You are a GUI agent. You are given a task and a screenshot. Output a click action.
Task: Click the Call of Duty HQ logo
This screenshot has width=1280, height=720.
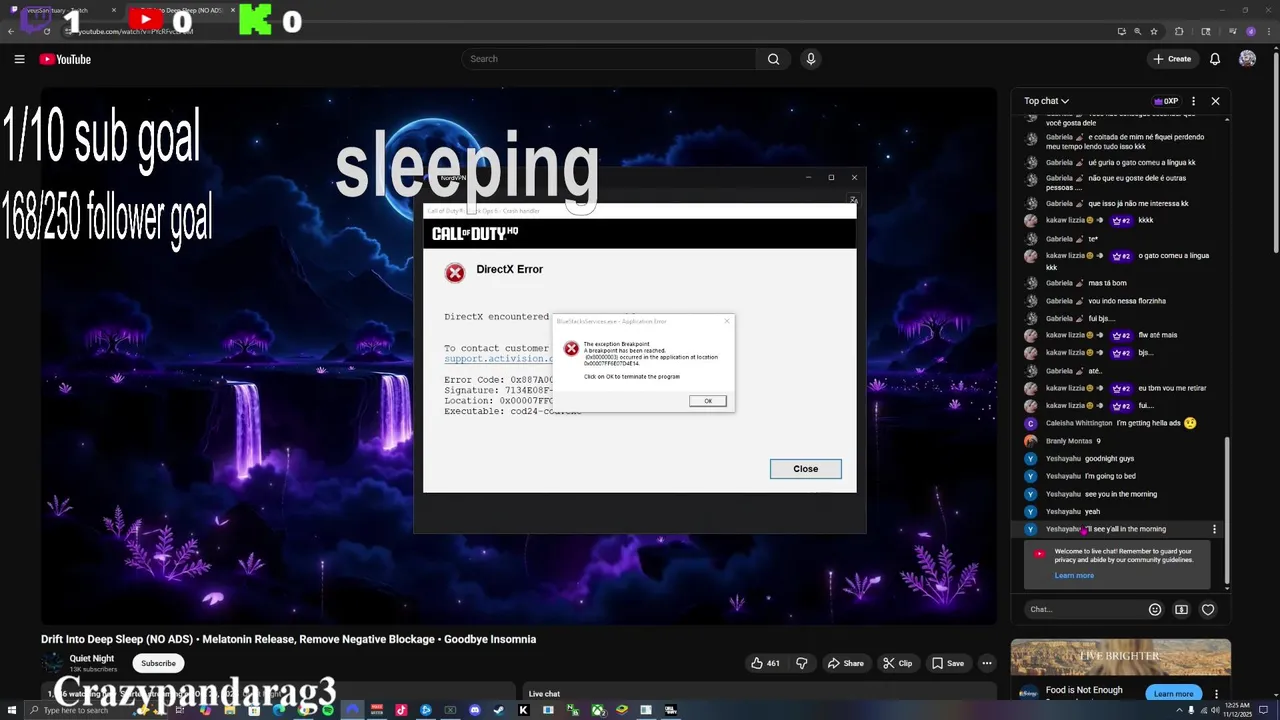(x=475, y=234)
